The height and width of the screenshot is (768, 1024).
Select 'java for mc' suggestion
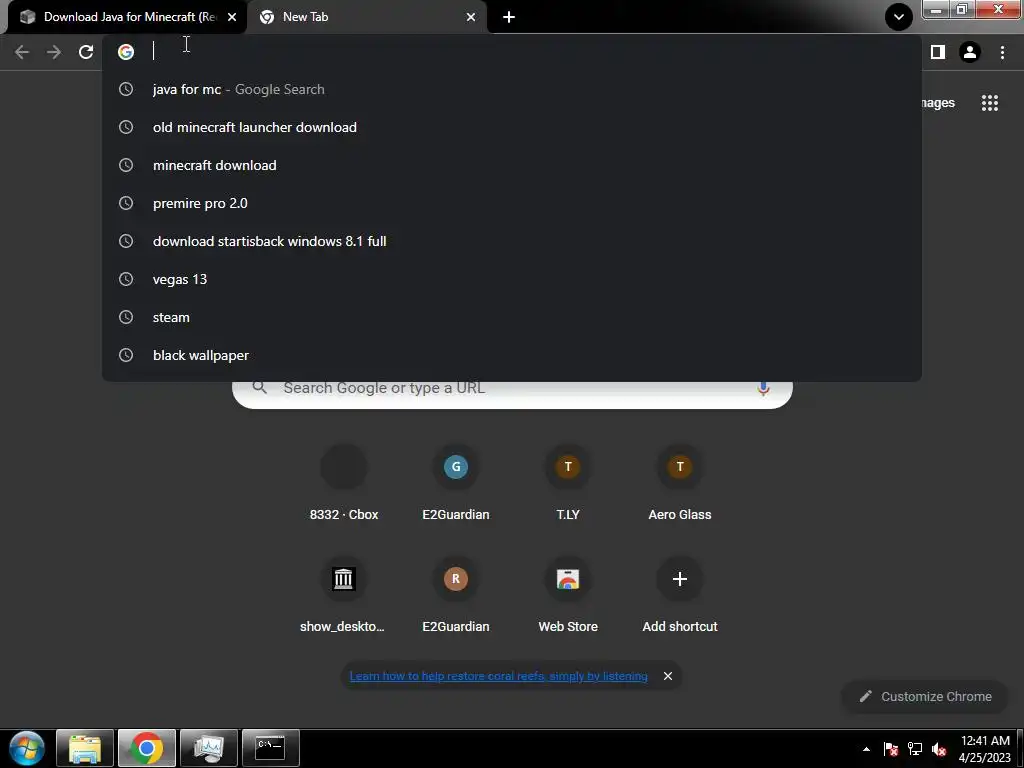pos(511,89)
